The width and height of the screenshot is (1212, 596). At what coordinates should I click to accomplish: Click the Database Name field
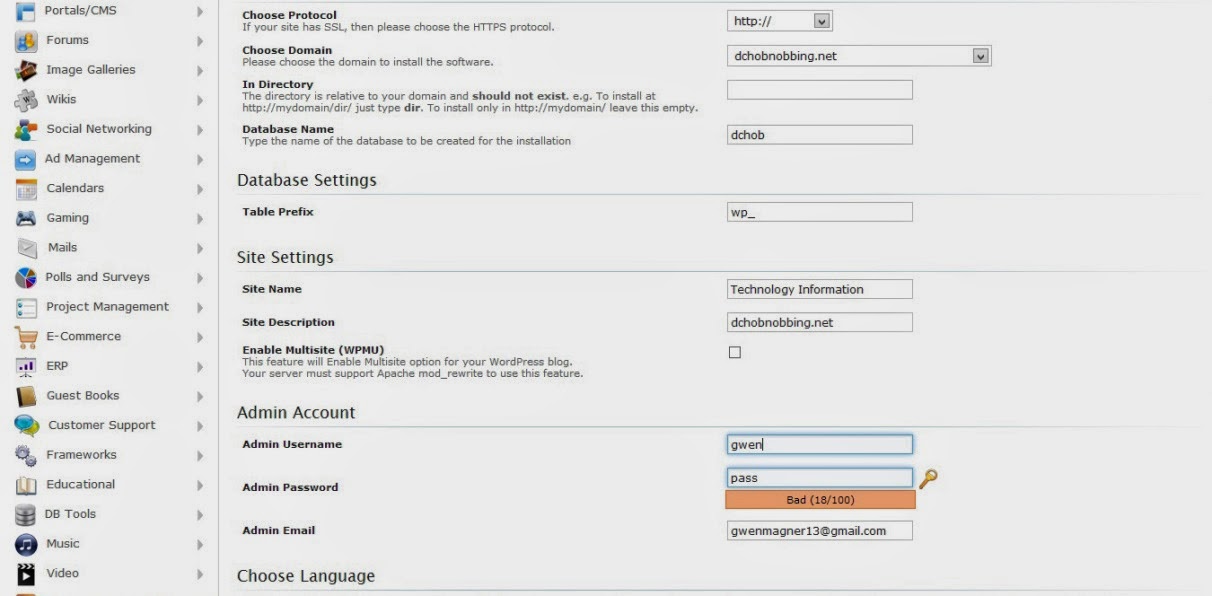820,135
